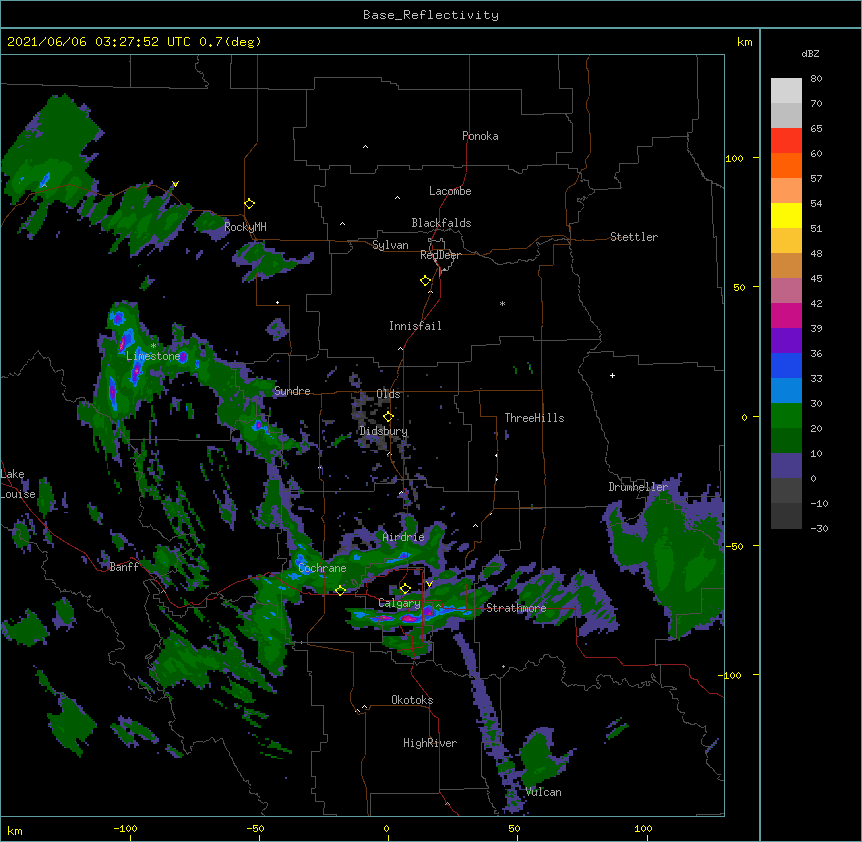The image size is (862, 842).
Task: Click the Strathmore city label
Action: point(516,608)
